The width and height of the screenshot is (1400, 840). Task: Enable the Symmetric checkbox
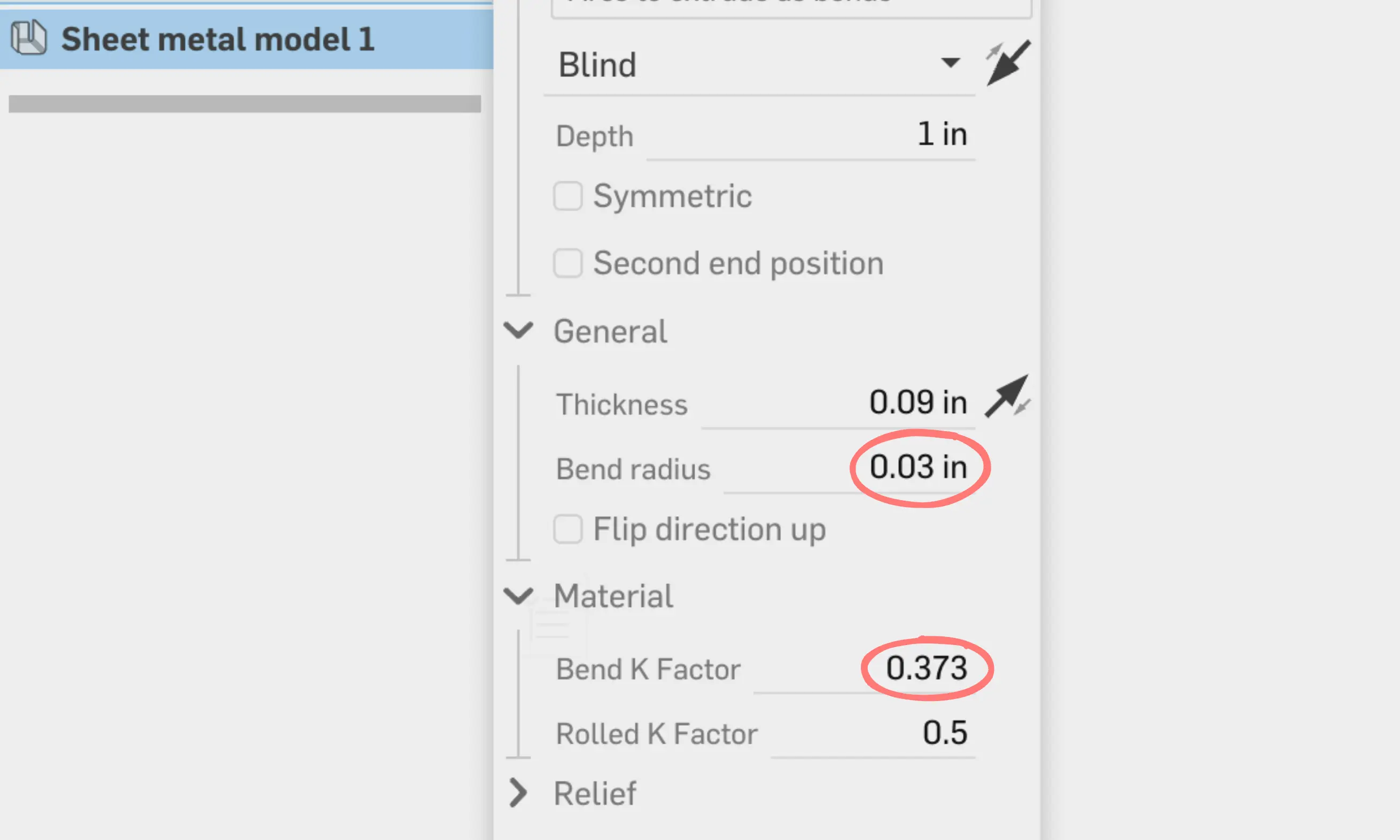[x=567, y=196]
